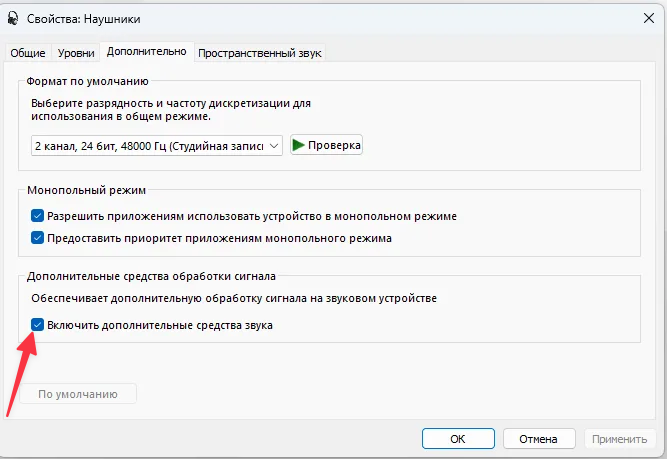Click the label text Включить дополнительные средства звука
The width and height of the screenshot is (667, 459).
click(x=160, y=325)
